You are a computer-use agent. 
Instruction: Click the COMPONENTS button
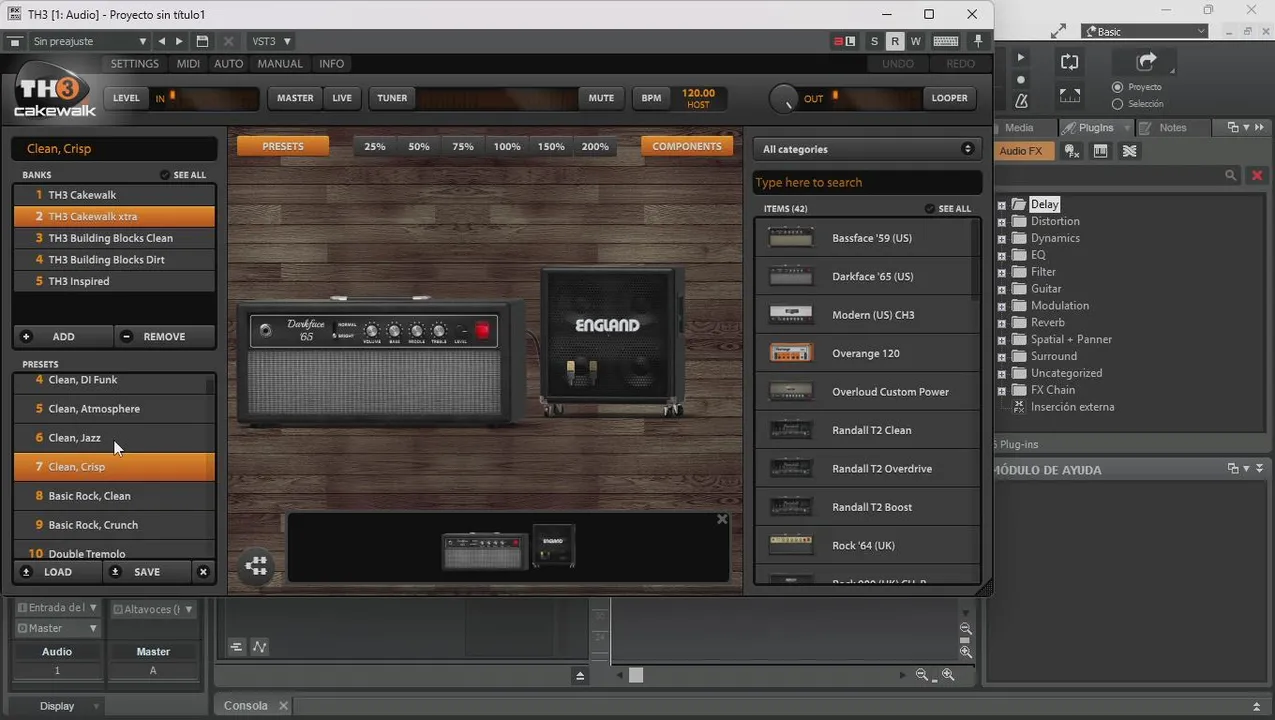click(x=687, y=146)
